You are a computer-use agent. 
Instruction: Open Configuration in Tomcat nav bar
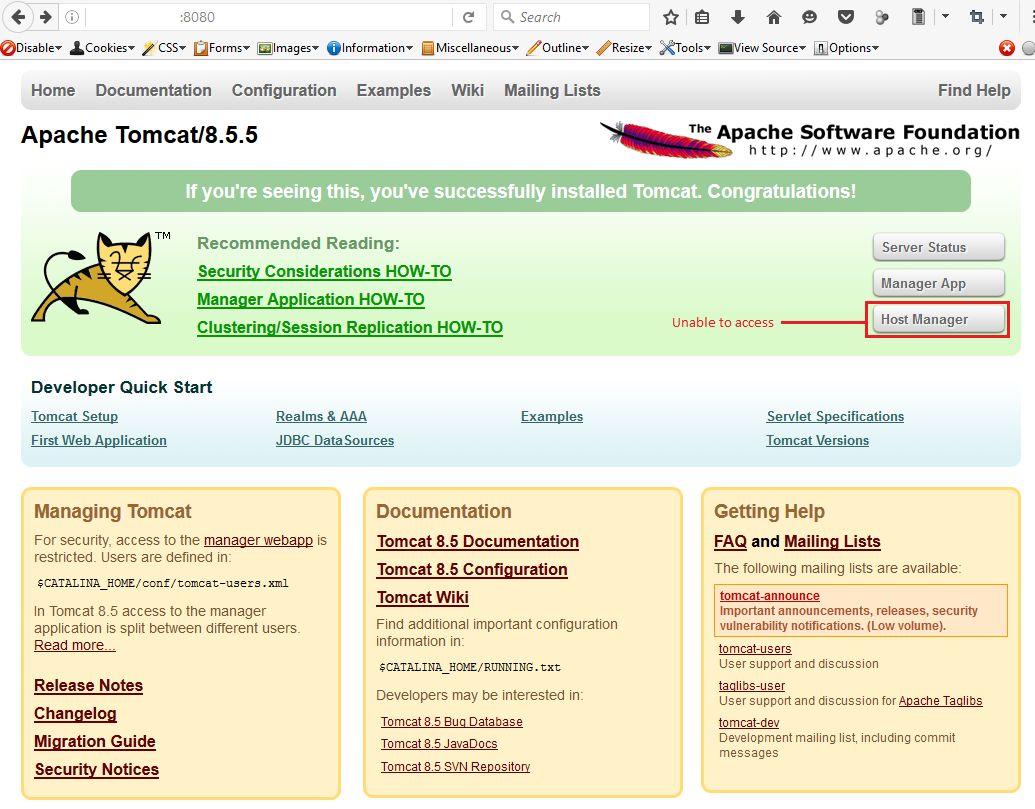point(284,90)
